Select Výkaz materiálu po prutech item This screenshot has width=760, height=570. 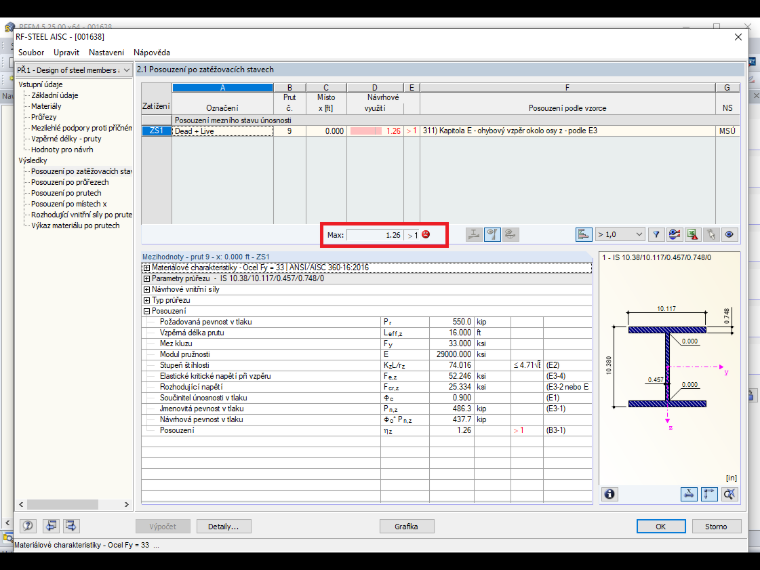coord(75,225)
